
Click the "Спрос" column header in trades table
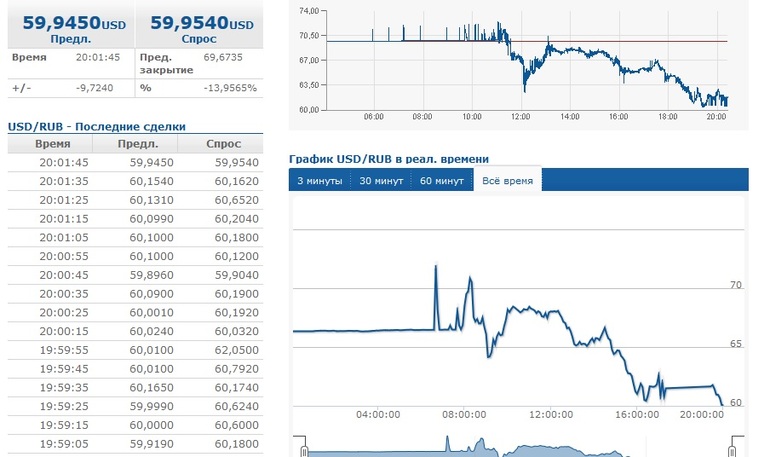pos(223,144)
